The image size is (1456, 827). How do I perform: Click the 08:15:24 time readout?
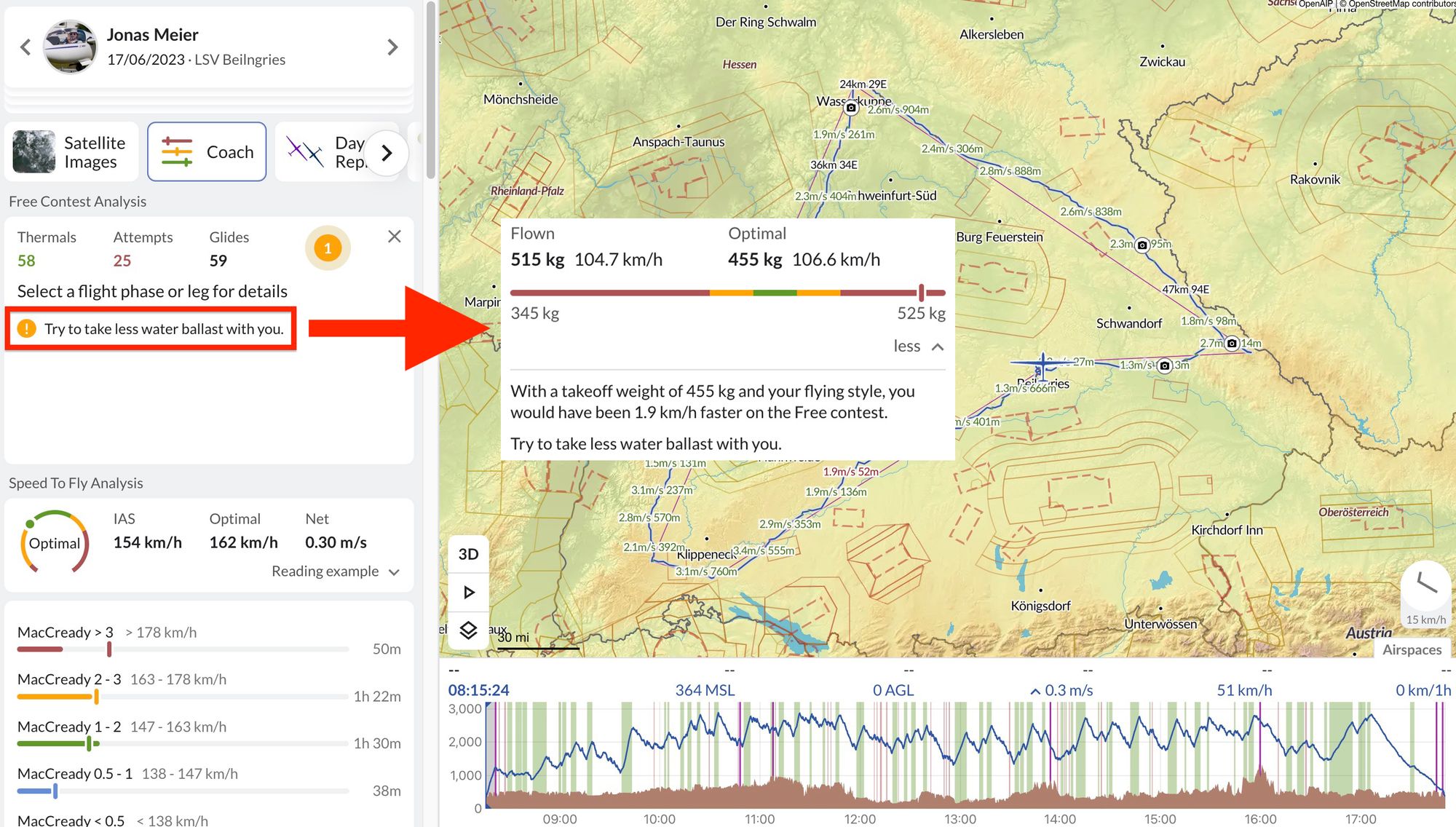[478, 690]
